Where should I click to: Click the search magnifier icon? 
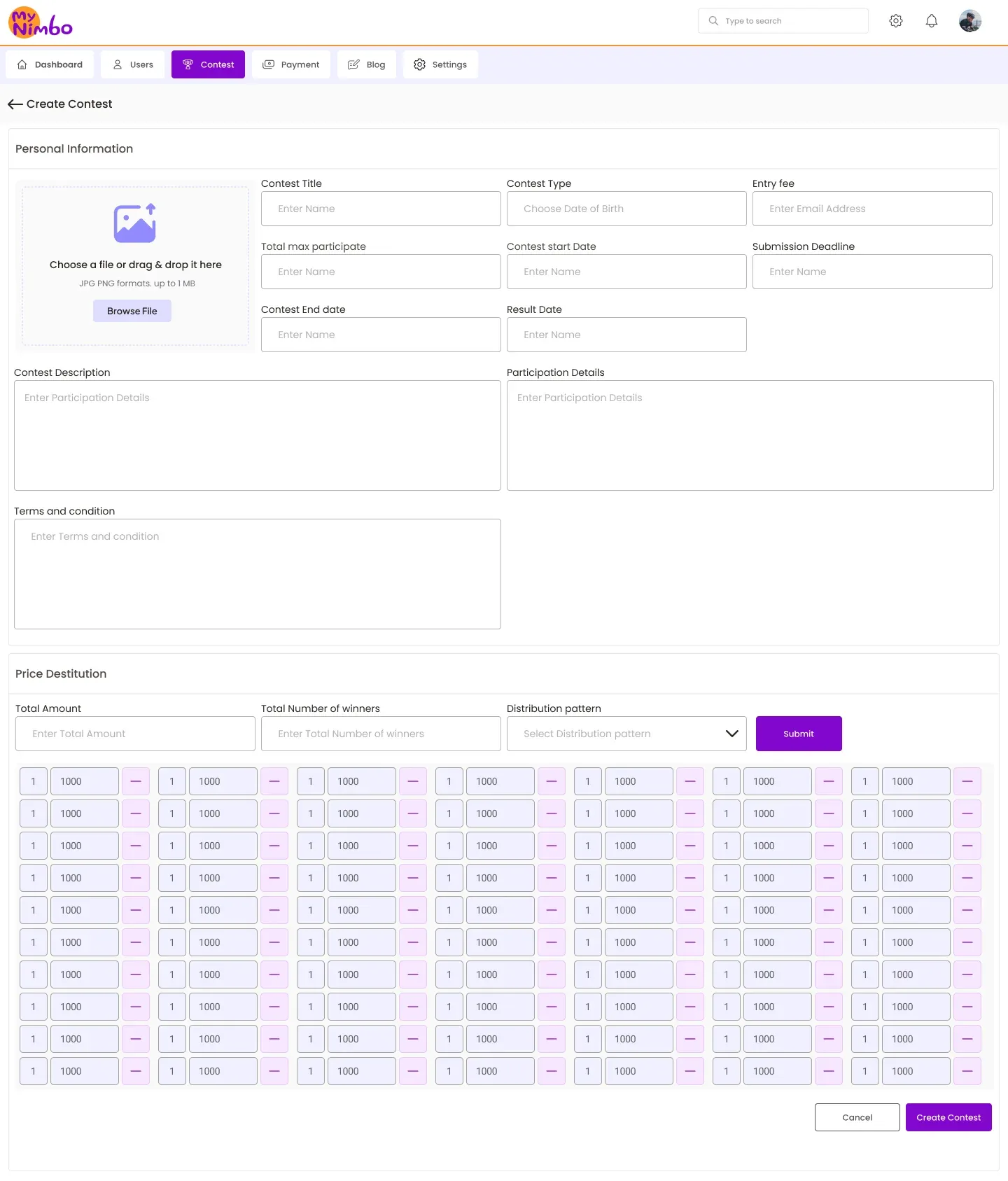(713, 21)
